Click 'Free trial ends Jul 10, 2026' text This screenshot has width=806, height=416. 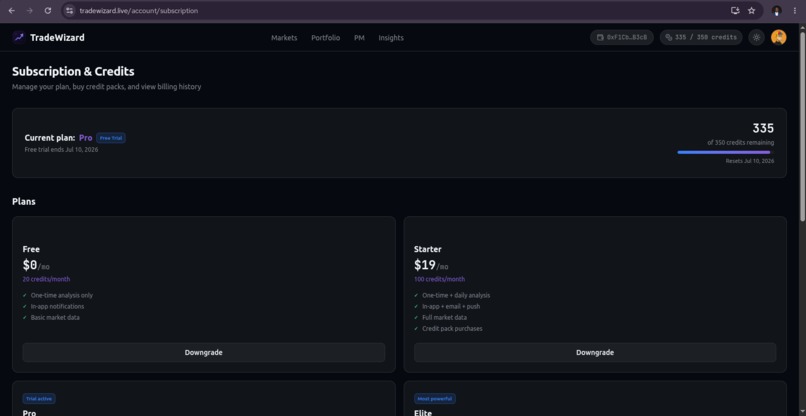coord(61,150)
